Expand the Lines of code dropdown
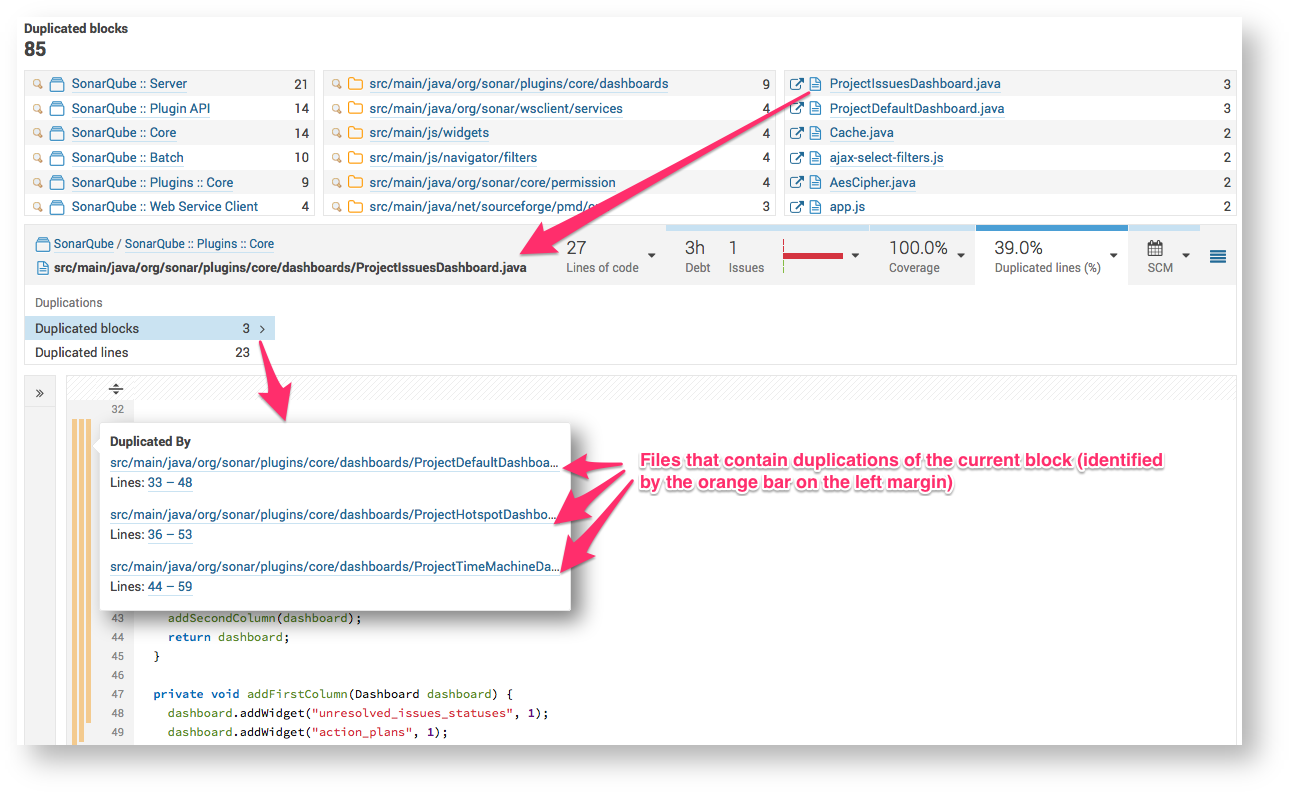The width and height of the screenshot is (1290, 793). [x=652, y=256]
